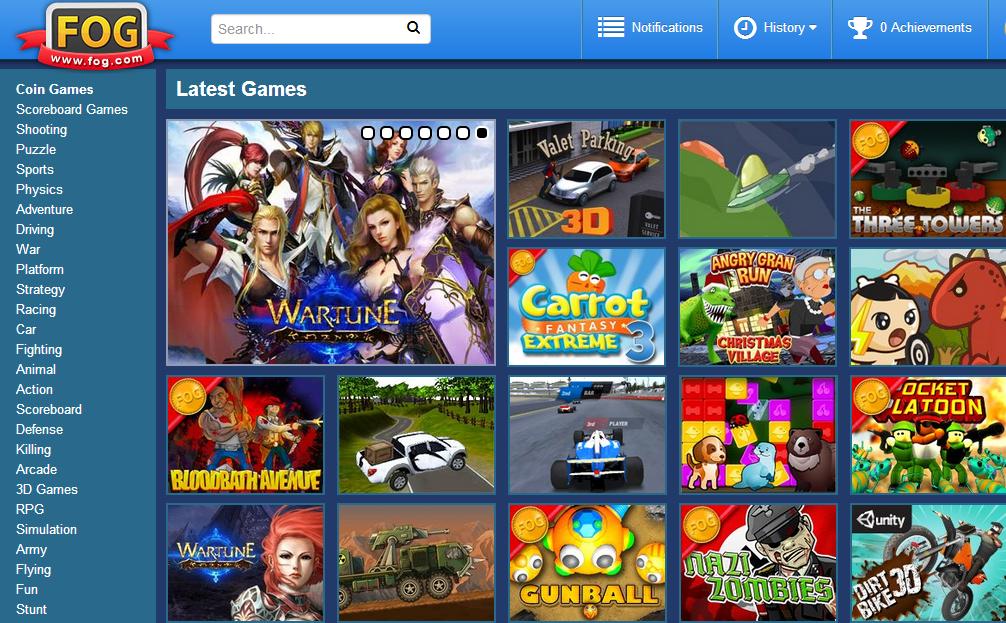Open Angry Gran Run Christmas Village
Viewport: 1006px width, 623px height.
pos(758,307)
